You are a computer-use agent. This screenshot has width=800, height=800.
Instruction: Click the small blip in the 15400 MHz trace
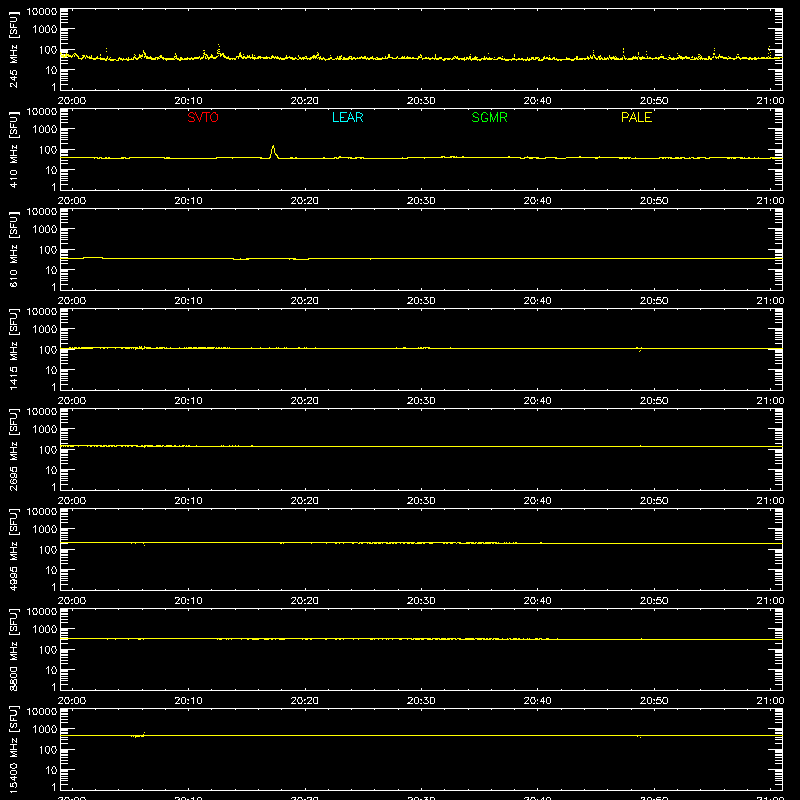click(138, 735)
